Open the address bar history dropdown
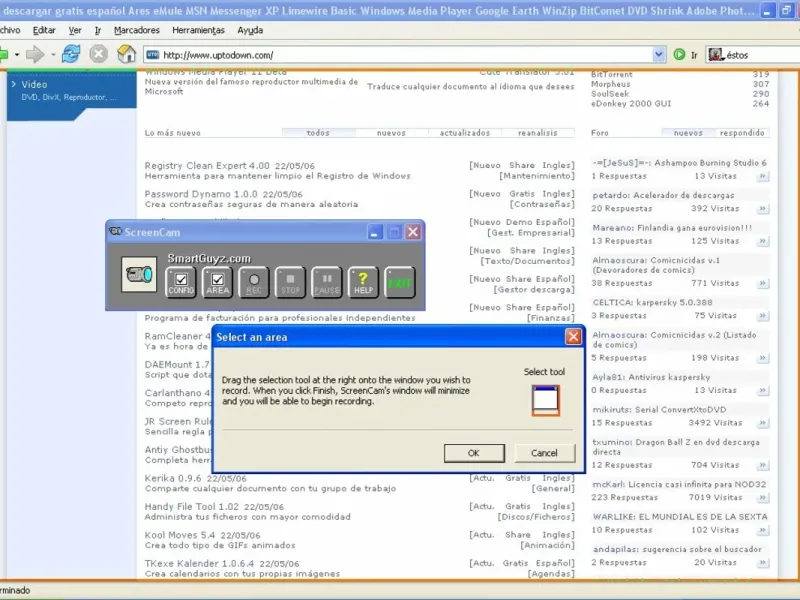 [659, 55]
